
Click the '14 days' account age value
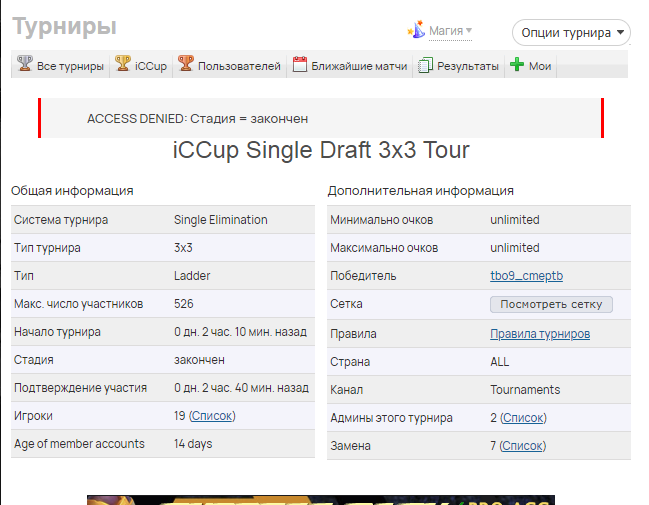tap(193, 444)
